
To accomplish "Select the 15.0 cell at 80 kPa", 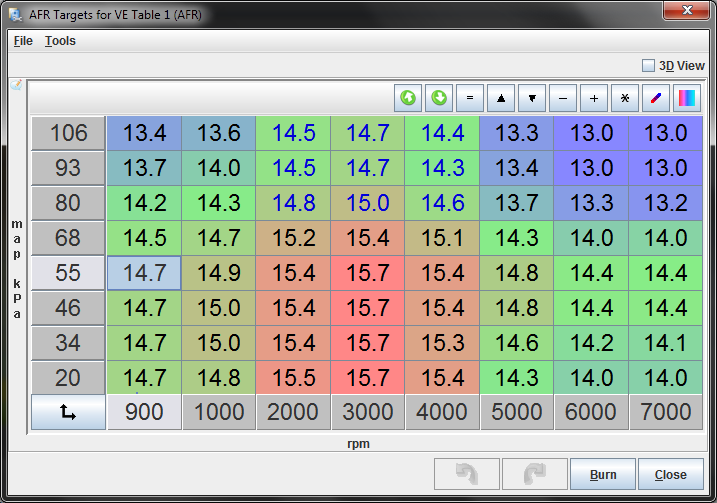I will click(367, 203).
